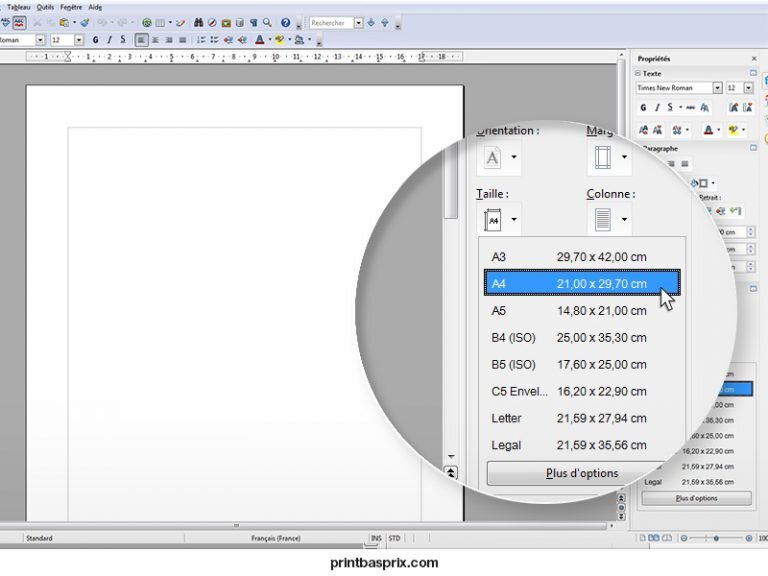The width and height of the screenshot is (768, 576).
Task: Insert a hyperlink via globe icon
Action: [146, 23]
